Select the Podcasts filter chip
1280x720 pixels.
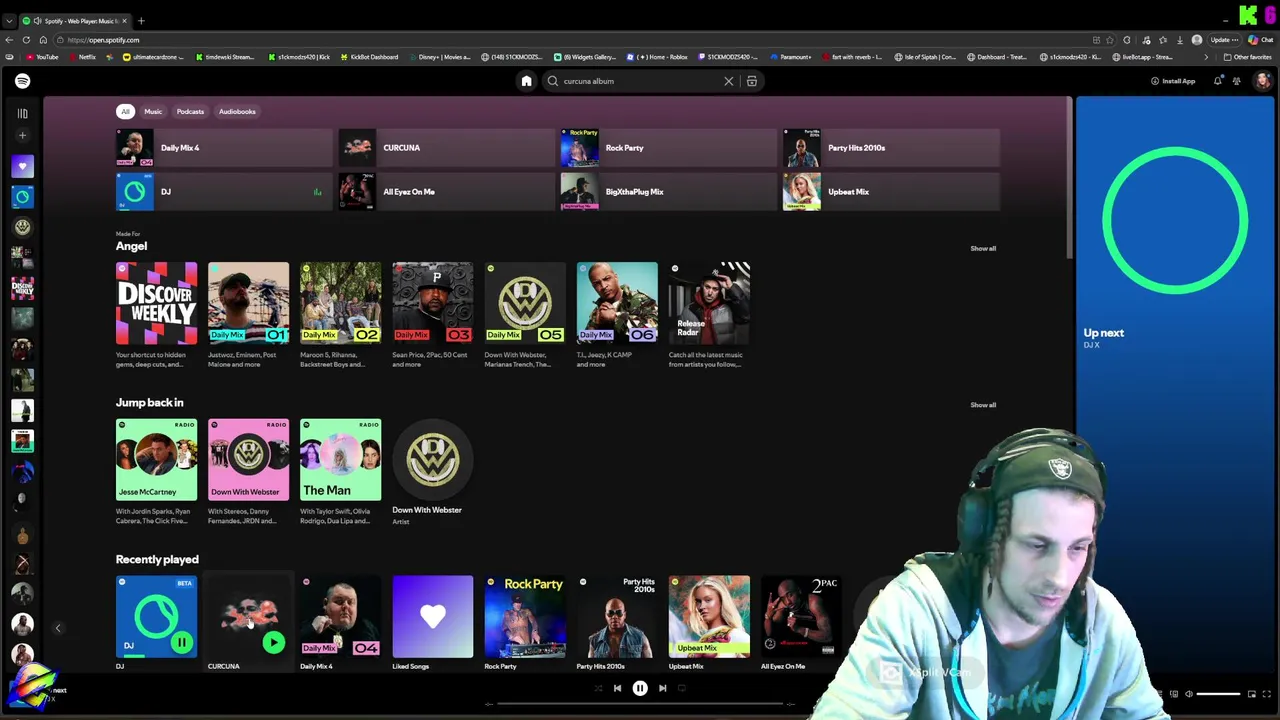(x=190, y=111)
